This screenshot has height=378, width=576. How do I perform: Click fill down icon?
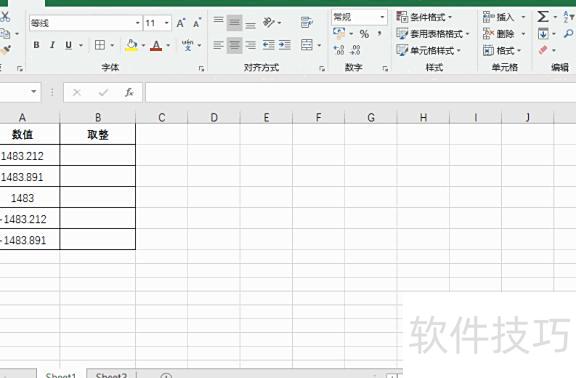[x=543, y=34]
